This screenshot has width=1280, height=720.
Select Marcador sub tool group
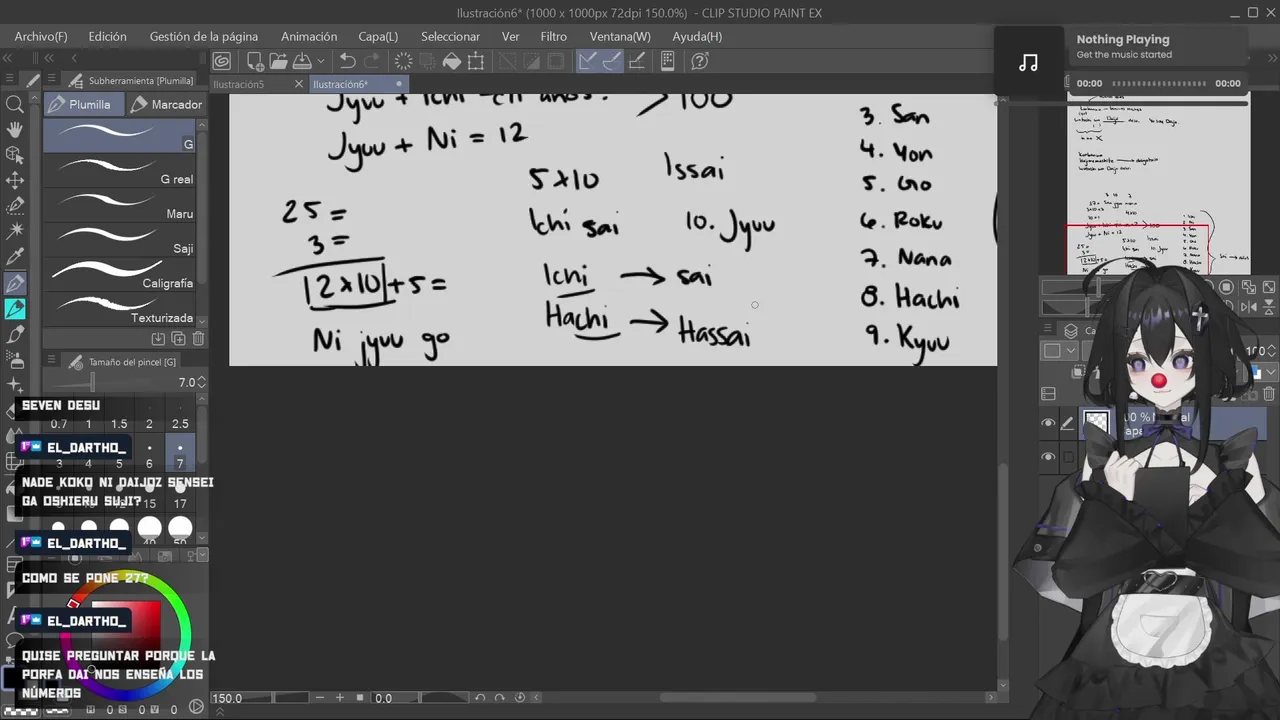tap(166, 104)
